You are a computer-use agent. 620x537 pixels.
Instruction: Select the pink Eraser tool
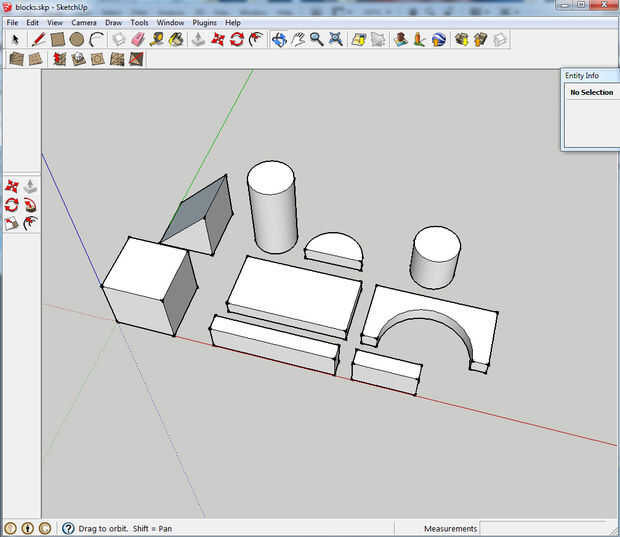(x=138, y=40)
